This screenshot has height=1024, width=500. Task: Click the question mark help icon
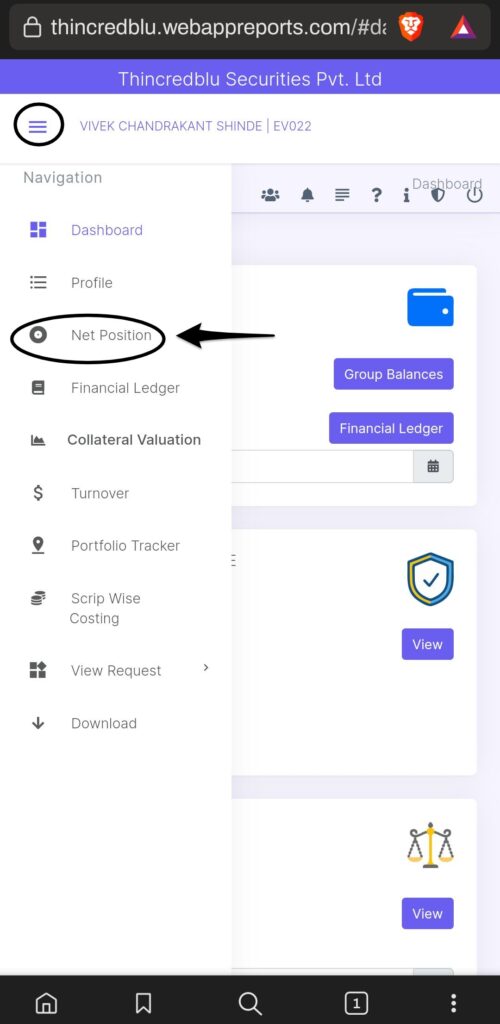pyautogui.click(x=376, y=195)
